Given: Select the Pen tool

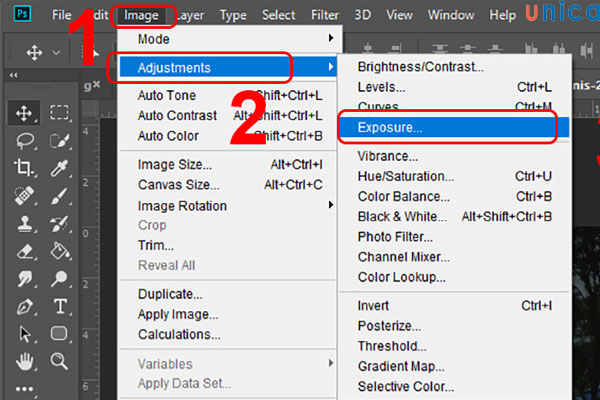Looking at the screenshot, I should [23, 306].
